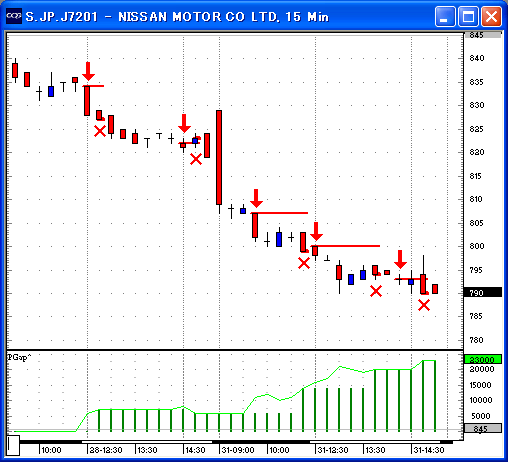This screenshot has height=462, width=508.
Task: Click price scale label 795
Action: click(x=477, y=270)
